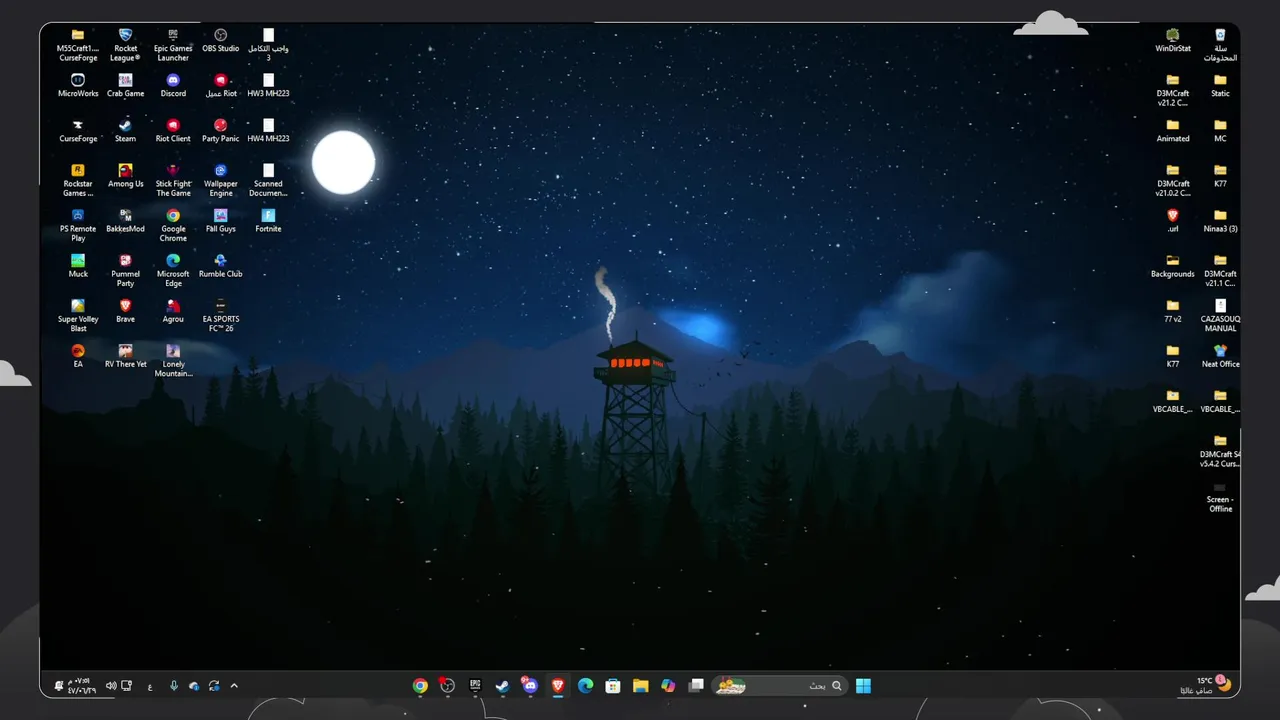Select the PS Remote Play icon
Viewport: 1280px width, 720px height.
pos(78,226)
